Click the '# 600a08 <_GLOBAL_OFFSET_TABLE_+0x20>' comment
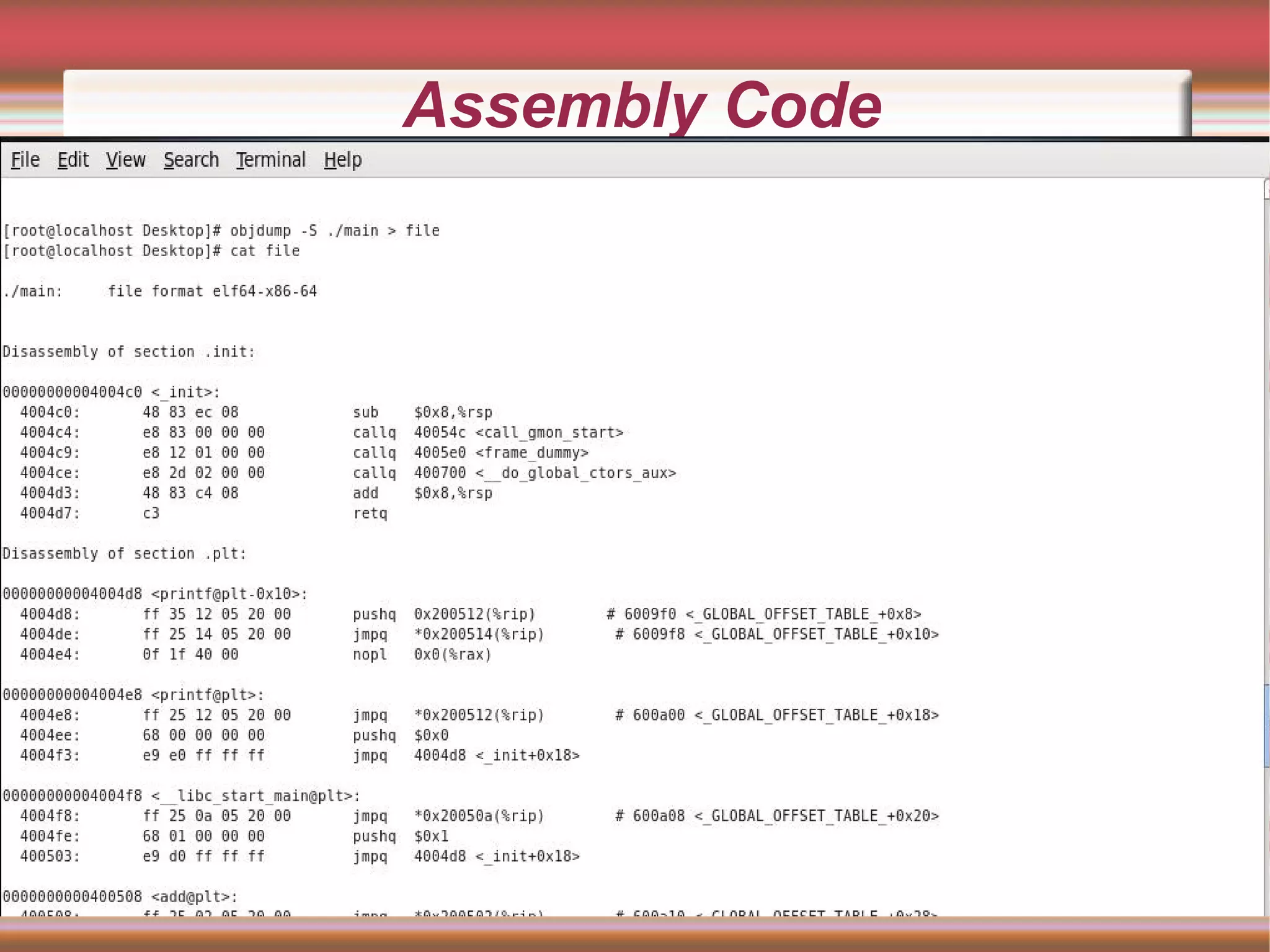The width and height of the screenshot is (1270, 952). point(777,816)
